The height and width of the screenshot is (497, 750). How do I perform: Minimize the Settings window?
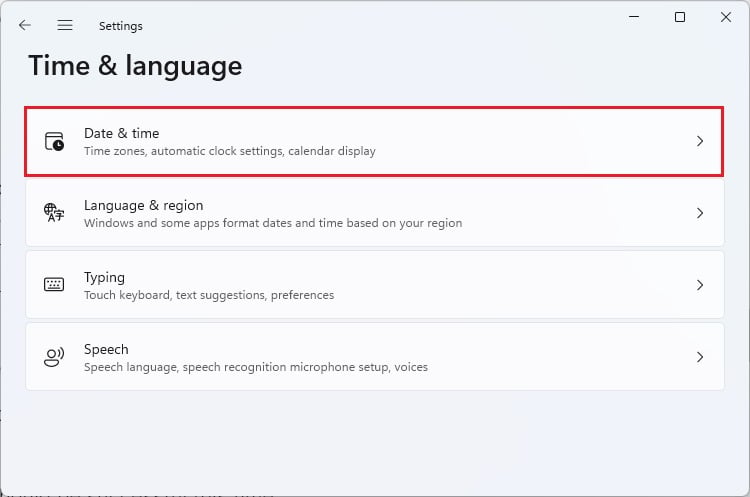[634, 17]
